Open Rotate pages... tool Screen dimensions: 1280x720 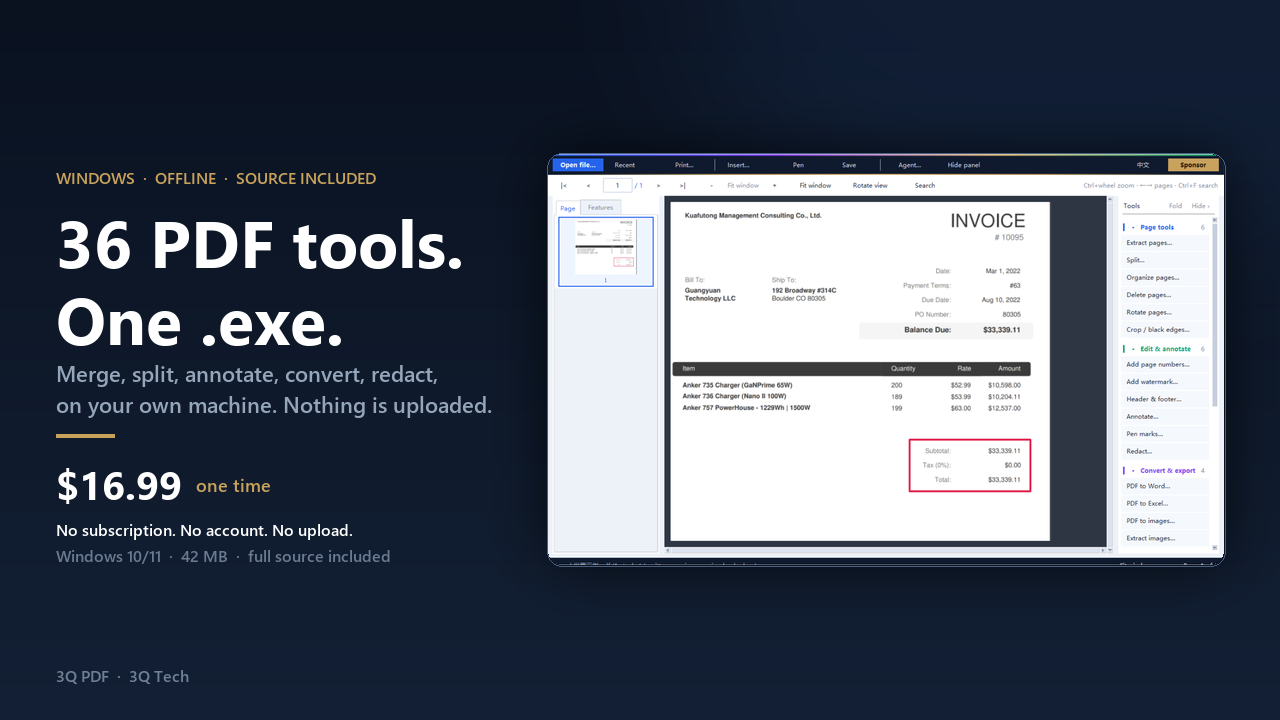(1165, 312)
